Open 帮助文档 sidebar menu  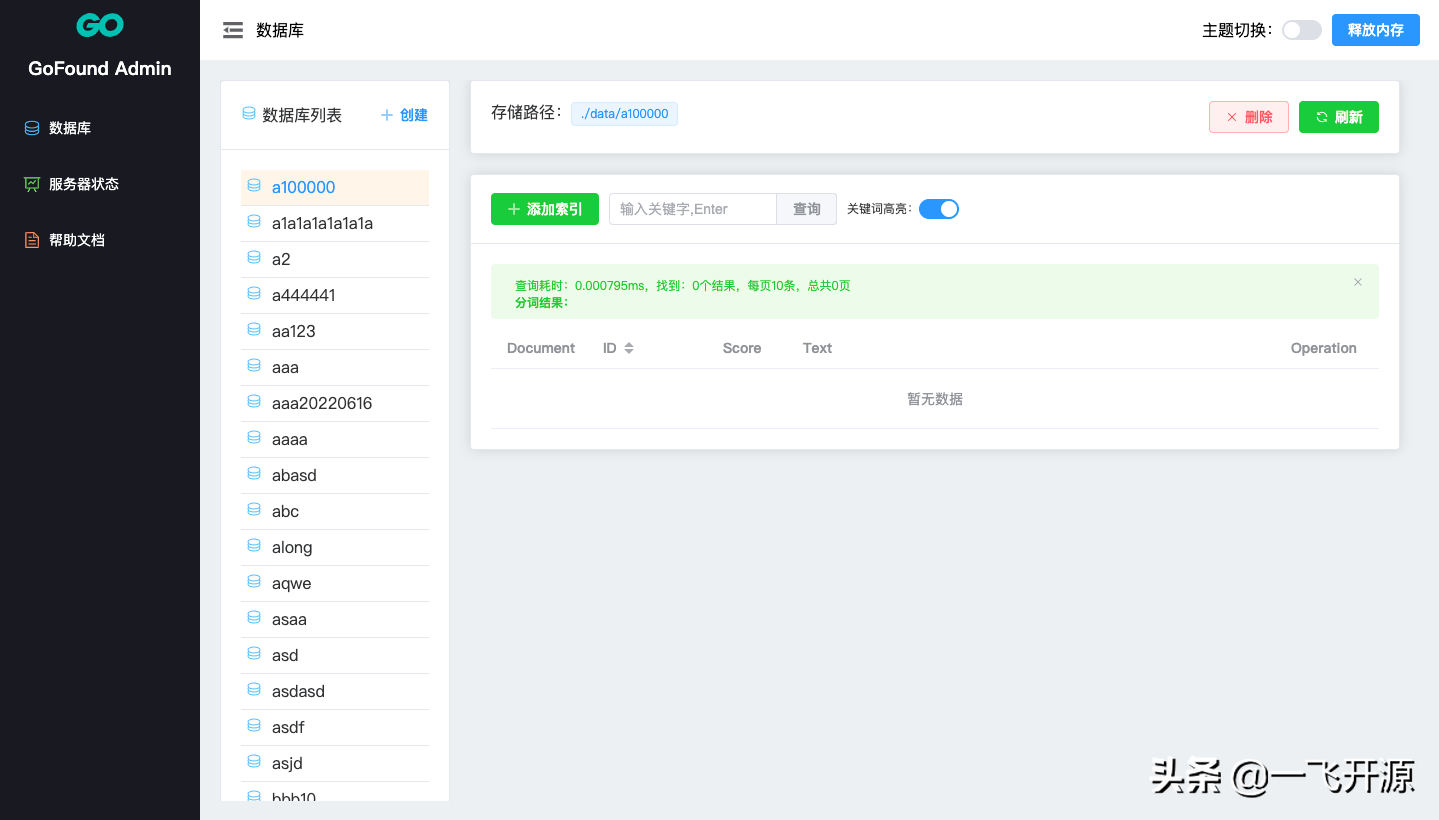pos(100,240)
